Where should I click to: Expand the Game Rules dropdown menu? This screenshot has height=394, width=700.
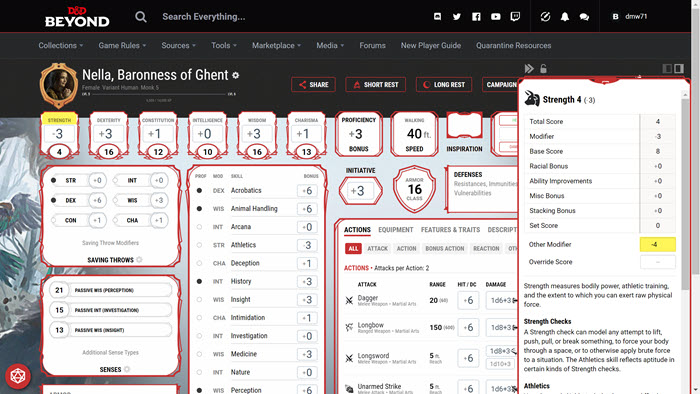click(x=122, y=46)
